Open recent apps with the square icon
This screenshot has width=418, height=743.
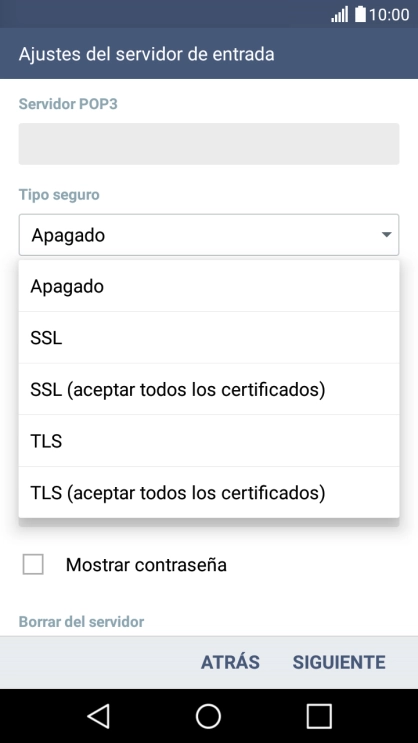click(319, 716)
